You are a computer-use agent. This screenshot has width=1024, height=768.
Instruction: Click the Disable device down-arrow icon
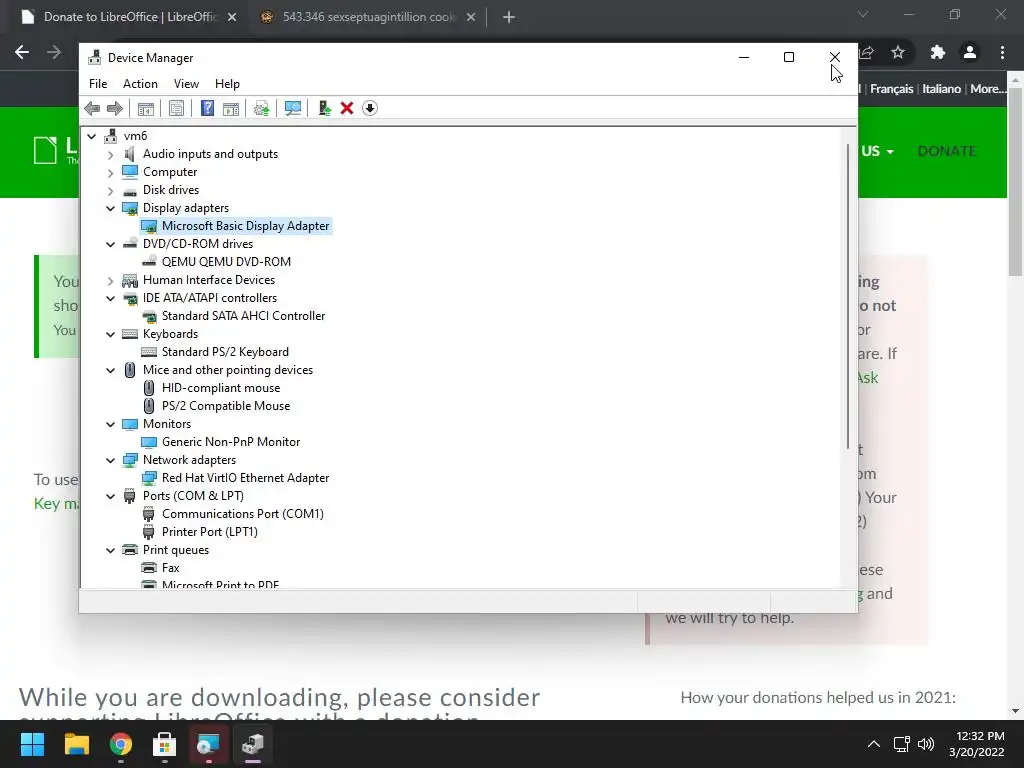coord(370,108)
